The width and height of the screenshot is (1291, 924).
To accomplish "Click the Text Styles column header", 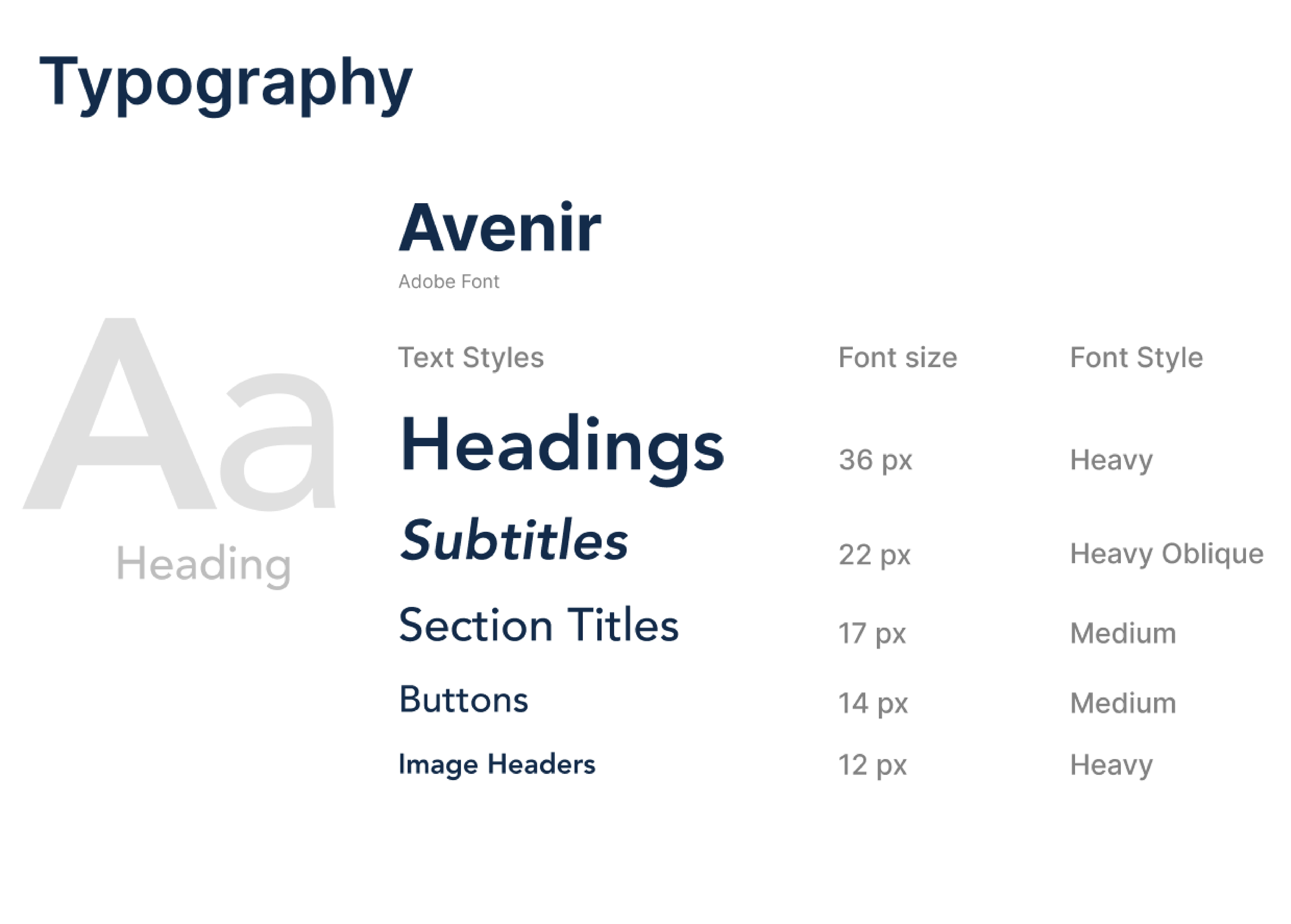I will (470, 358).
